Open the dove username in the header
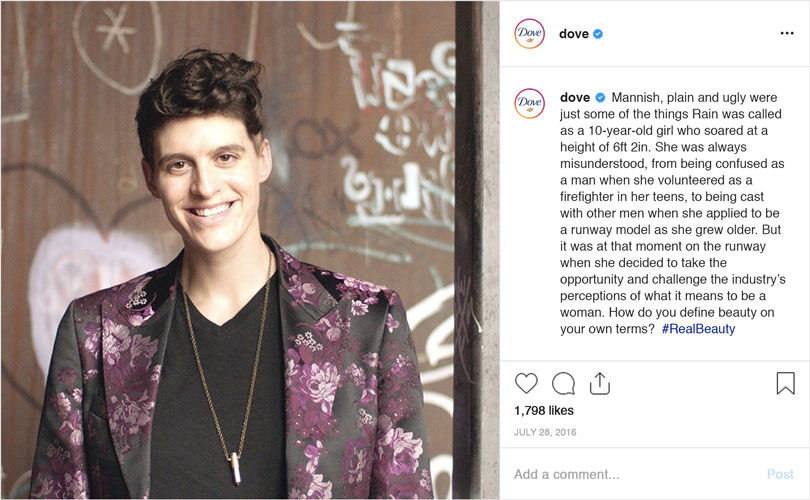Screen dimensions: 810x500 [574, 34]
